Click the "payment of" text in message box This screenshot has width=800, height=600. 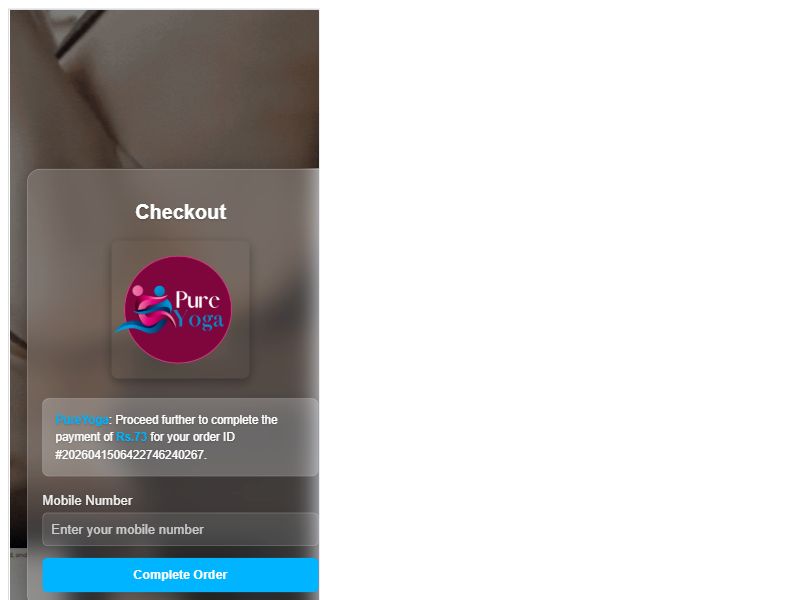tap(84, 437)
